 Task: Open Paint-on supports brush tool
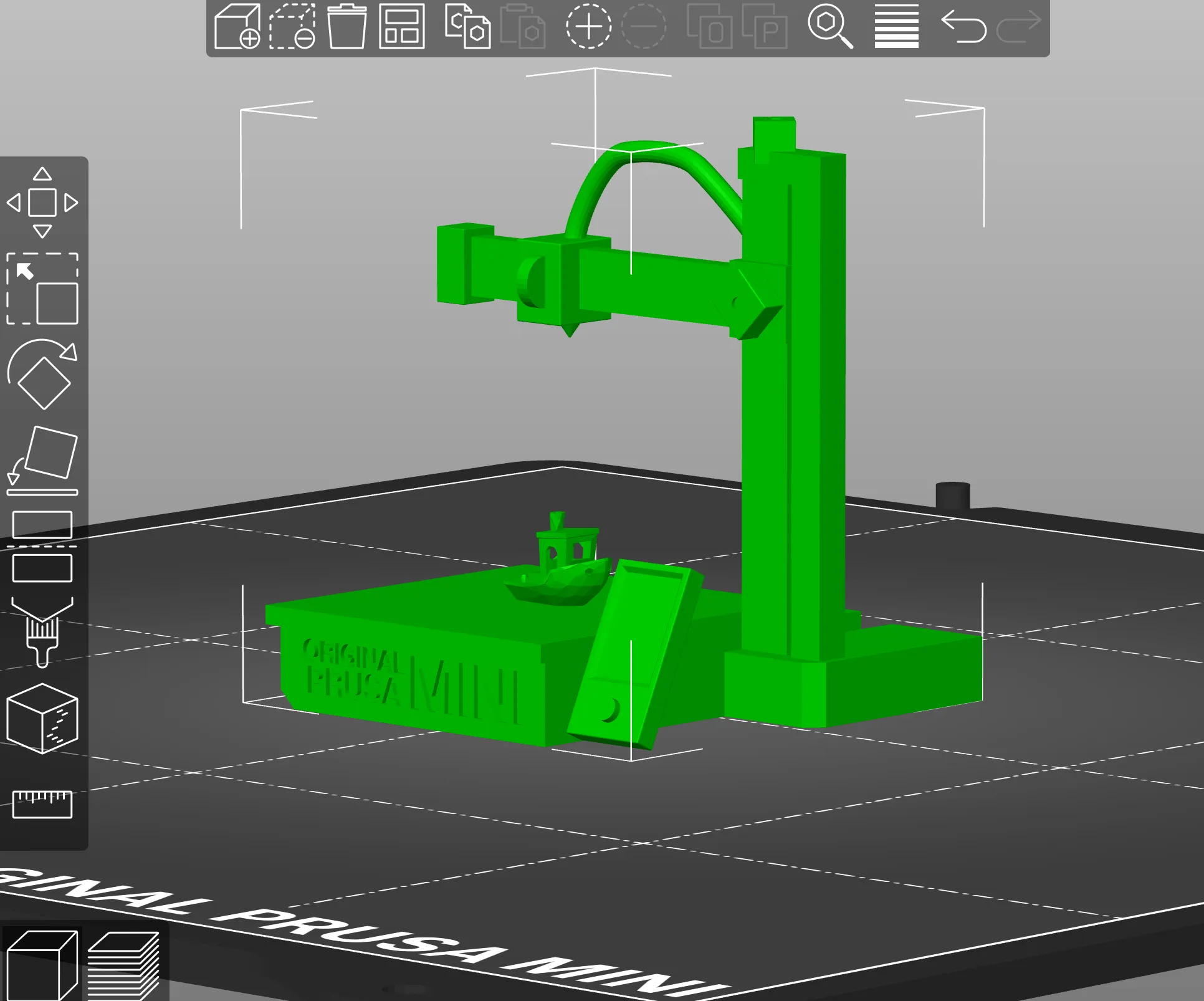click(42, 633)
